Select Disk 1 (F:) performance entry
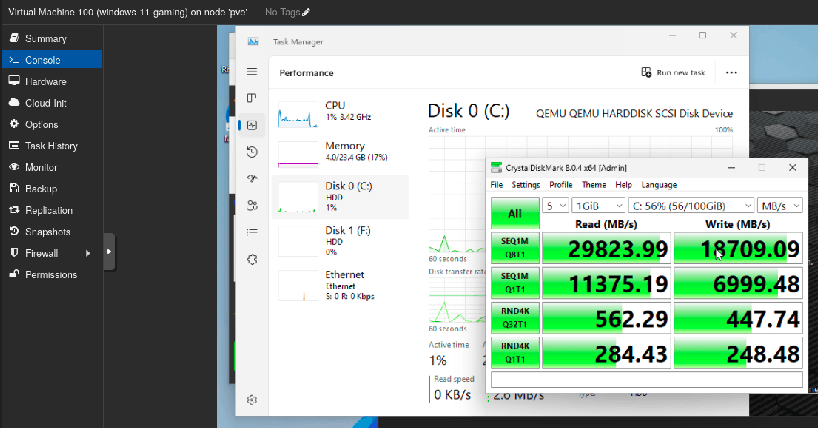This screenshot has height=428, width=818. [340, 241]
